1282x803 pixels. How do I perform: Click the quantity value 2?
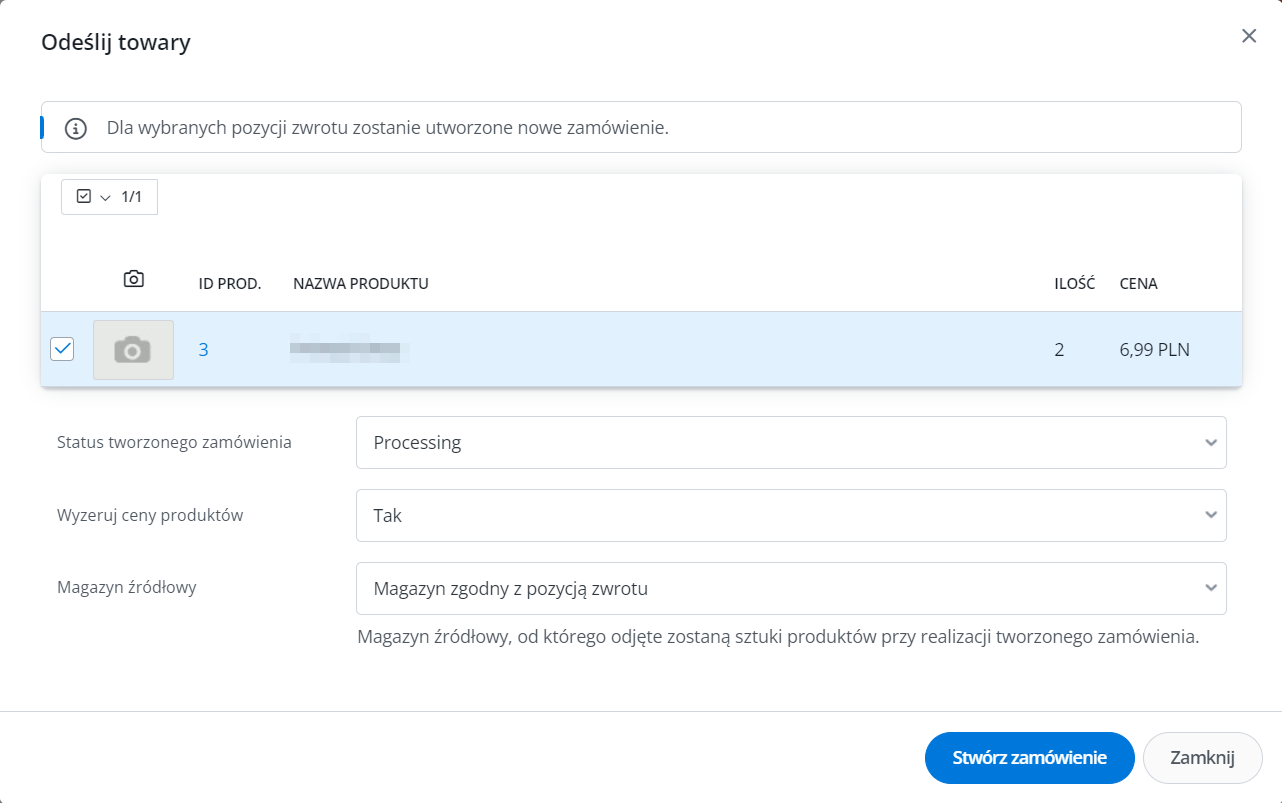(x=1059, y=350)
